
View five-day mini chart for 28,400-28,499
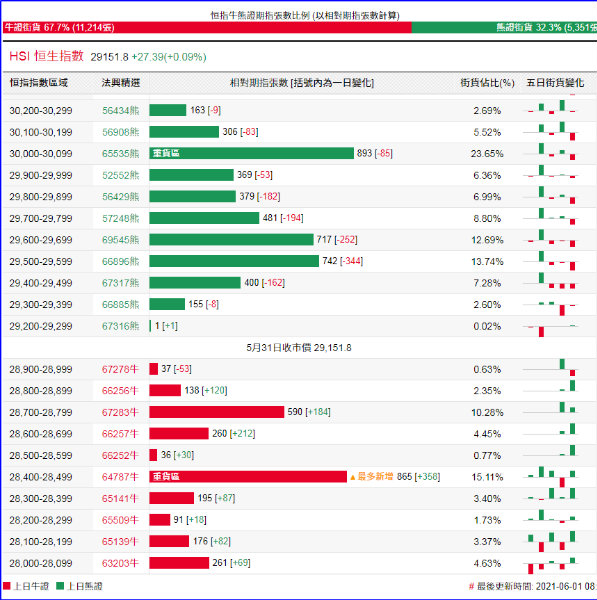(x=551, y=477)
